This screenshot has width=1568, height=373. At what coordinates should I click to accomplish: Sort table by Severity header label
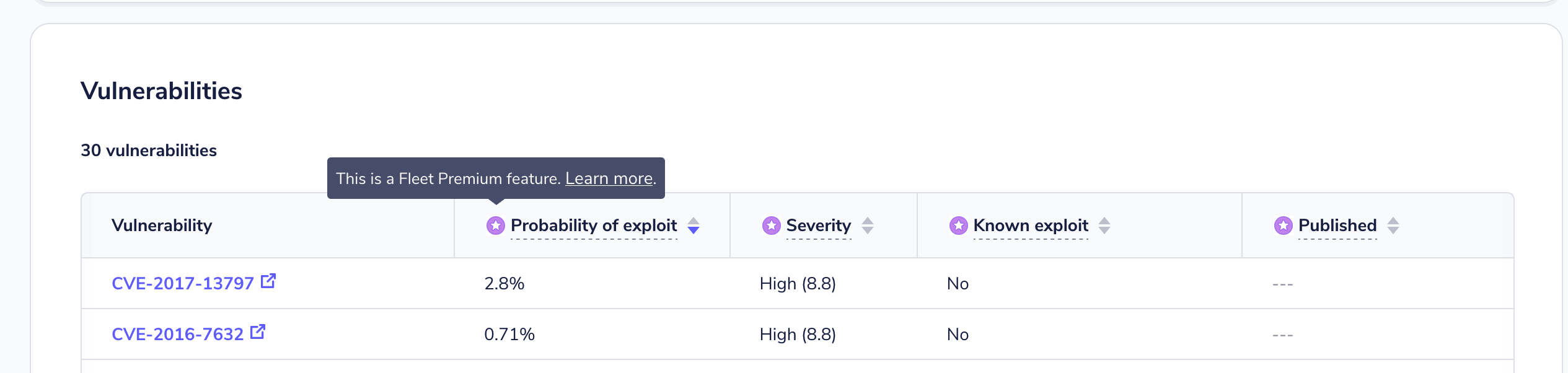818,226
